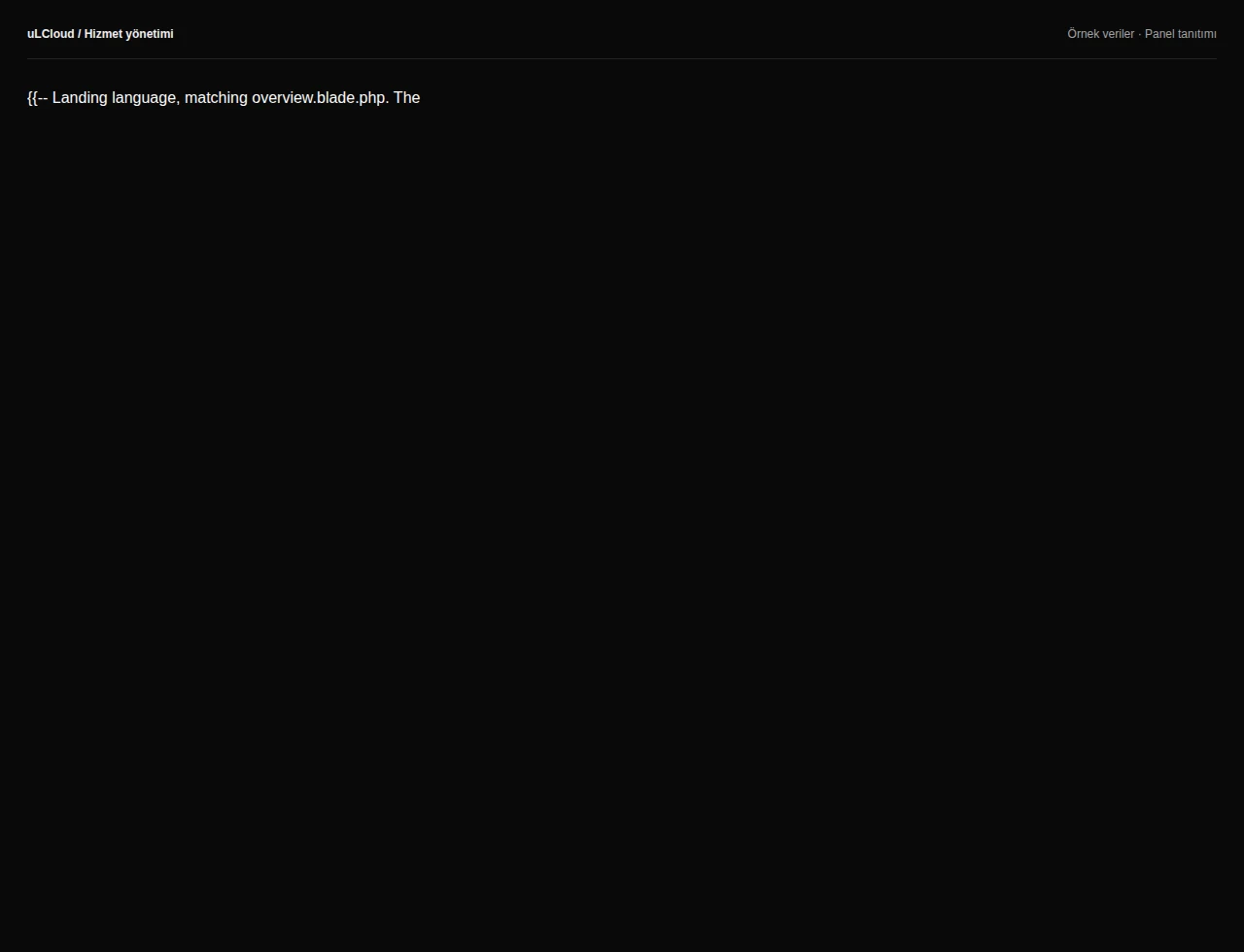The image size is (1244, 952).
Task: Click the horizontal divider under the header
Action: point(622,58)
